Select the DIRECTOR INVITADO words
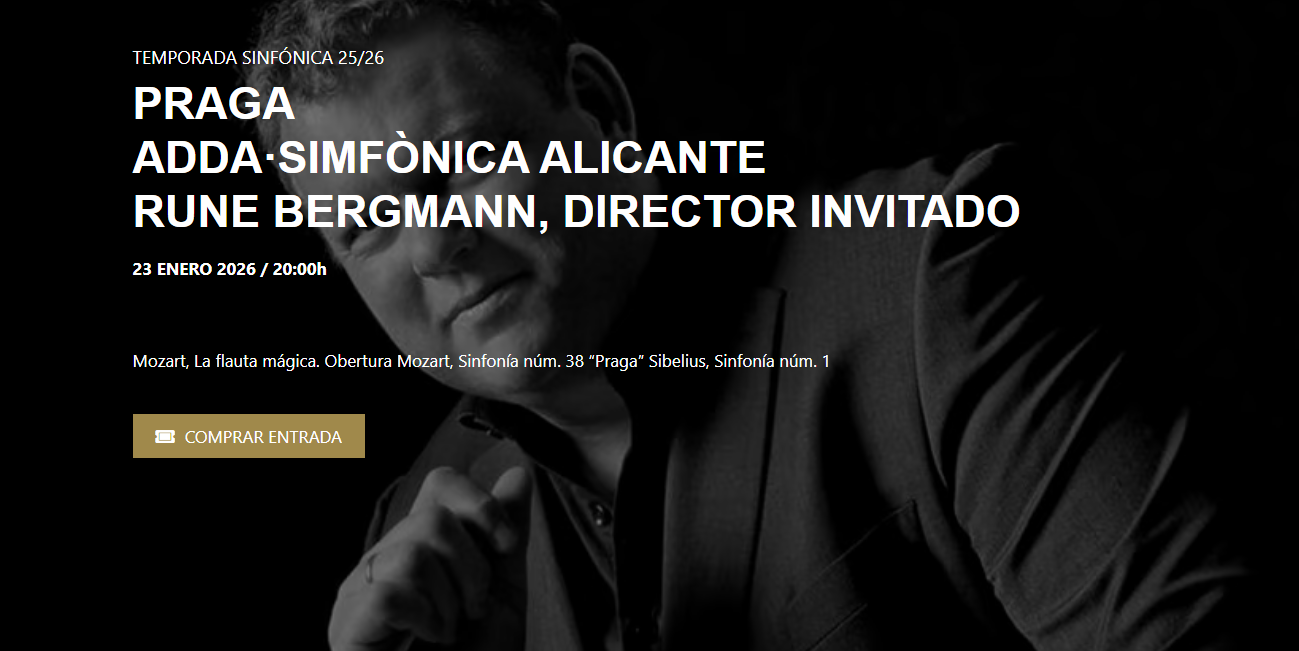This screenshot has height=651, width=1299. coord(792,211)
